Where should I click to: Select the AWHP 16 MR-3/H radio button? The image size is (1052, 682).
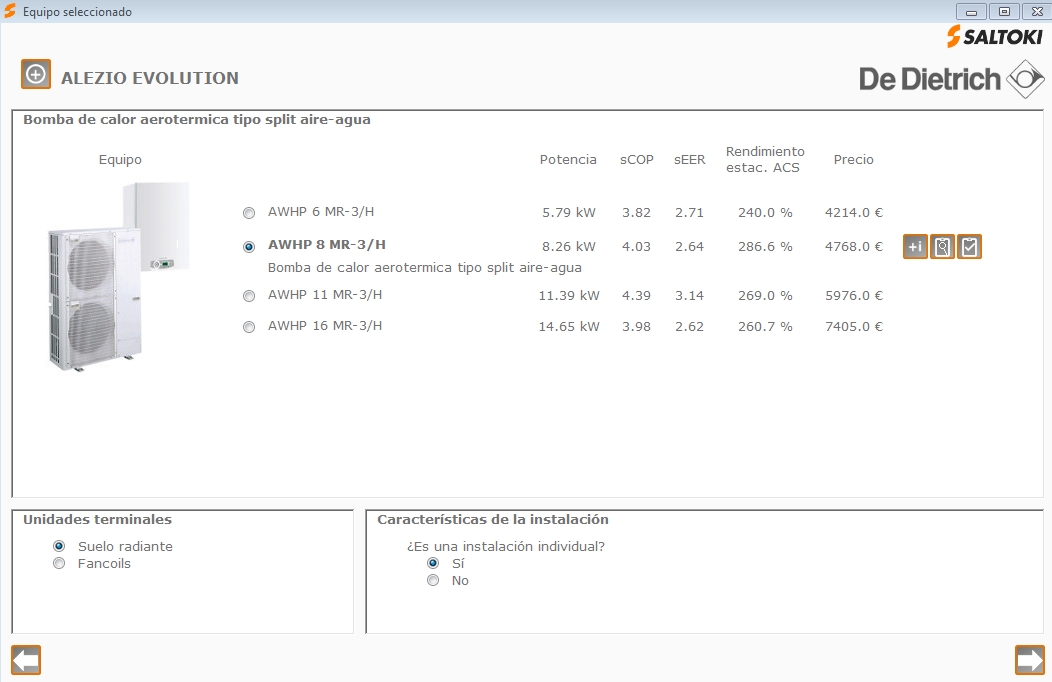[x=249, y=327]
